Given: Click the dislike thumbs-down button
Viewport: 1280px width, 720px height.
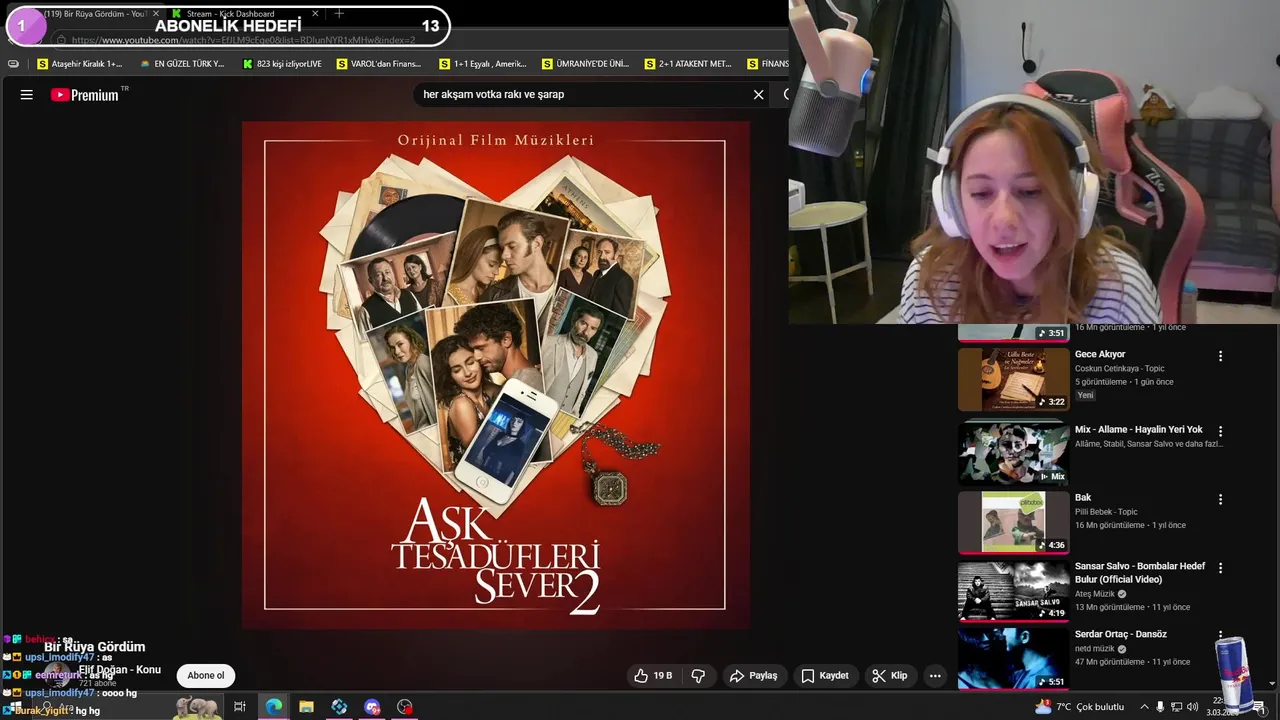Looking at the screenshot, I should click(698, 676).
